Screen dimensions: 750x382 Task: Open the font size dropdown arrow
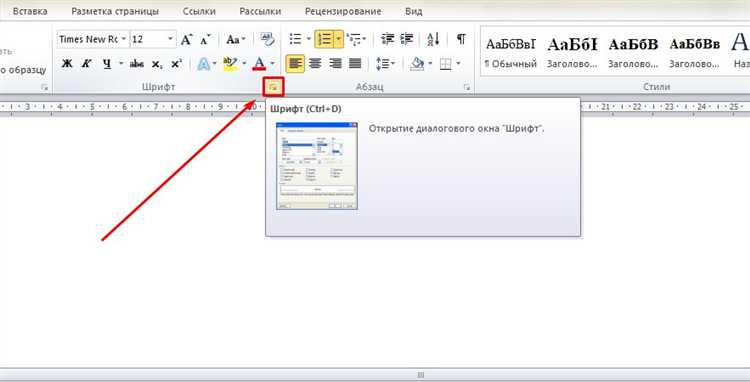(x=171, y=39)
